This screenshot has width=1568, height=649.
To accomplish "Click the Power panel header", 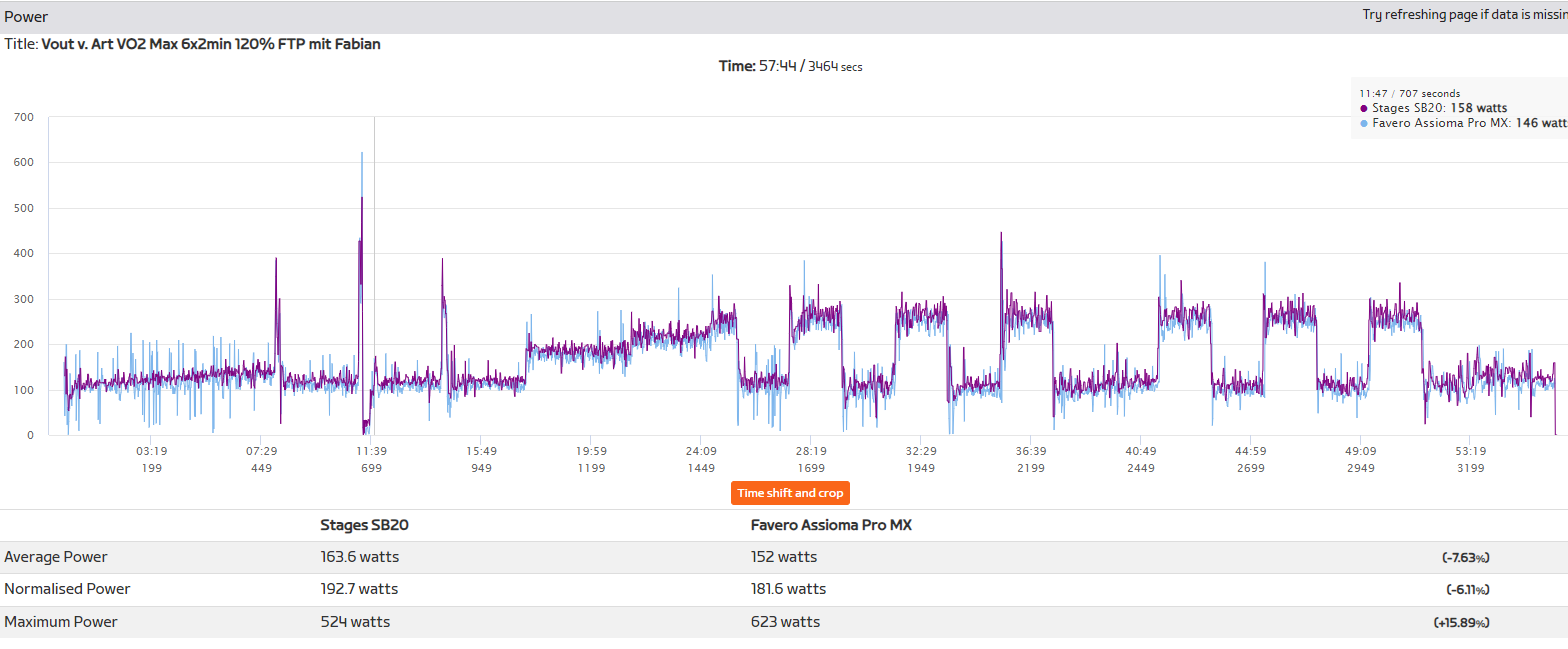I will pyautogui.click(x=27, y=17).
